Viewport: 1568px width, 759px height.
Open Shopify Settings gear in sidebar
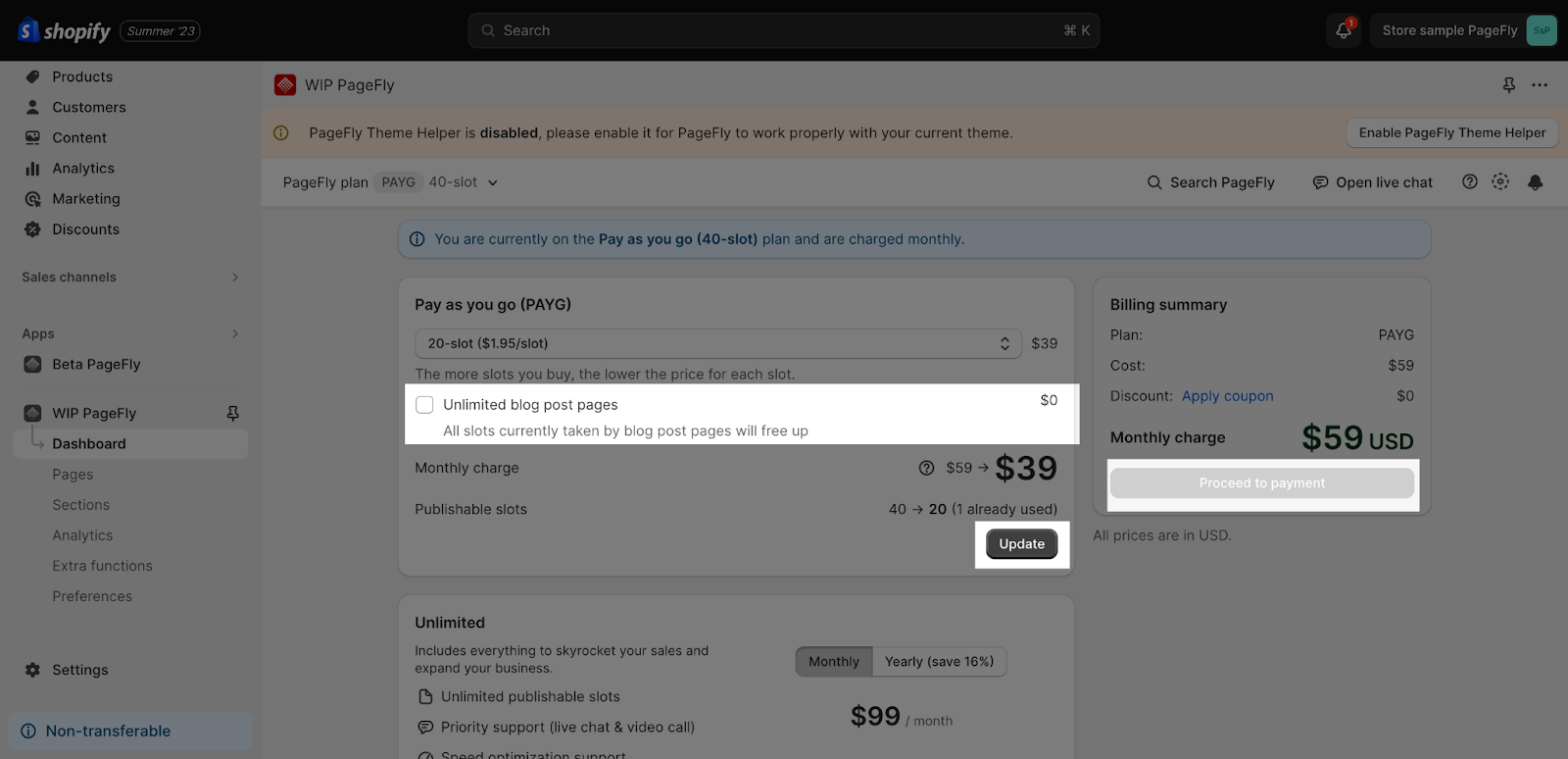[x=33, y=670]
